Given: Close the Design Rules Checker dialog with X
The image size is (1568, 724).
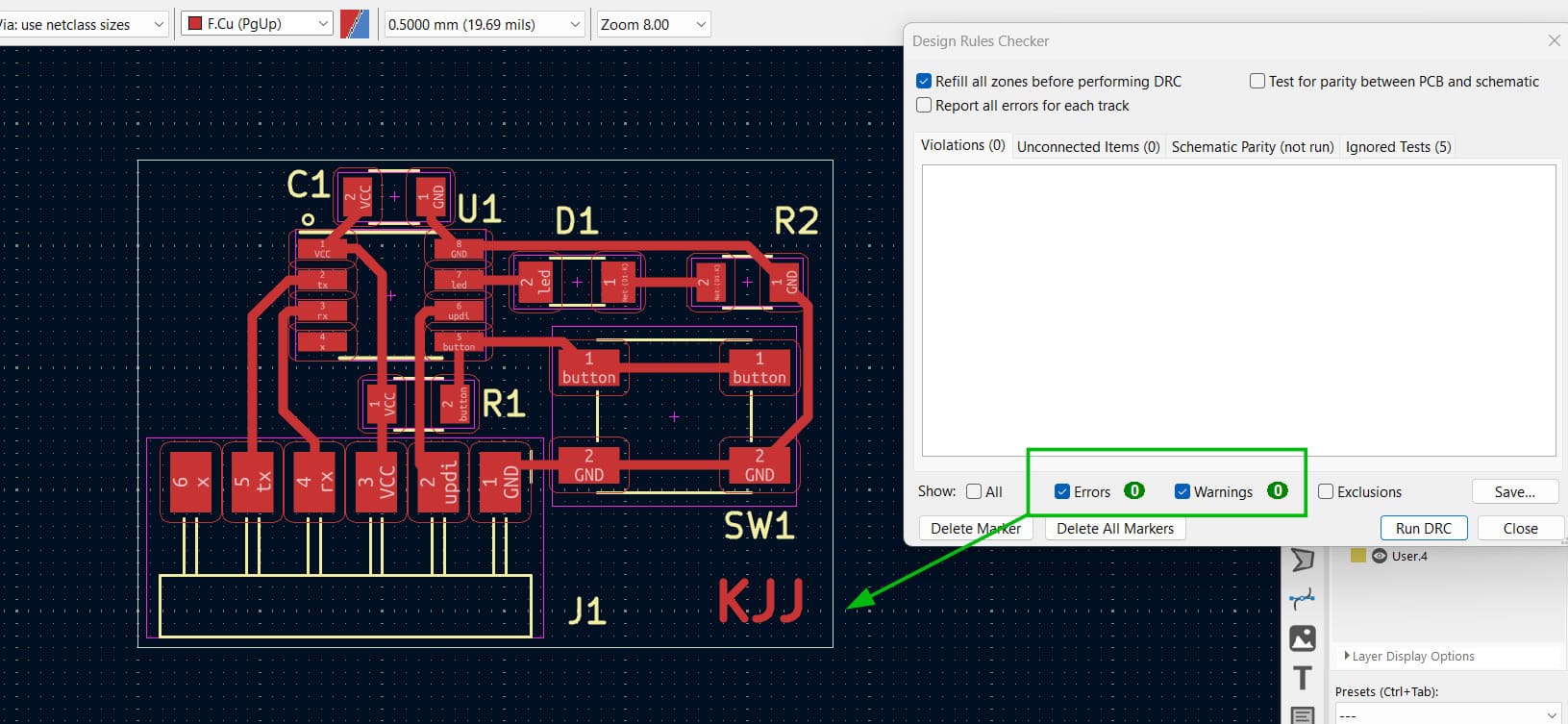Looking at the screenshot, I should point(1554,40).
